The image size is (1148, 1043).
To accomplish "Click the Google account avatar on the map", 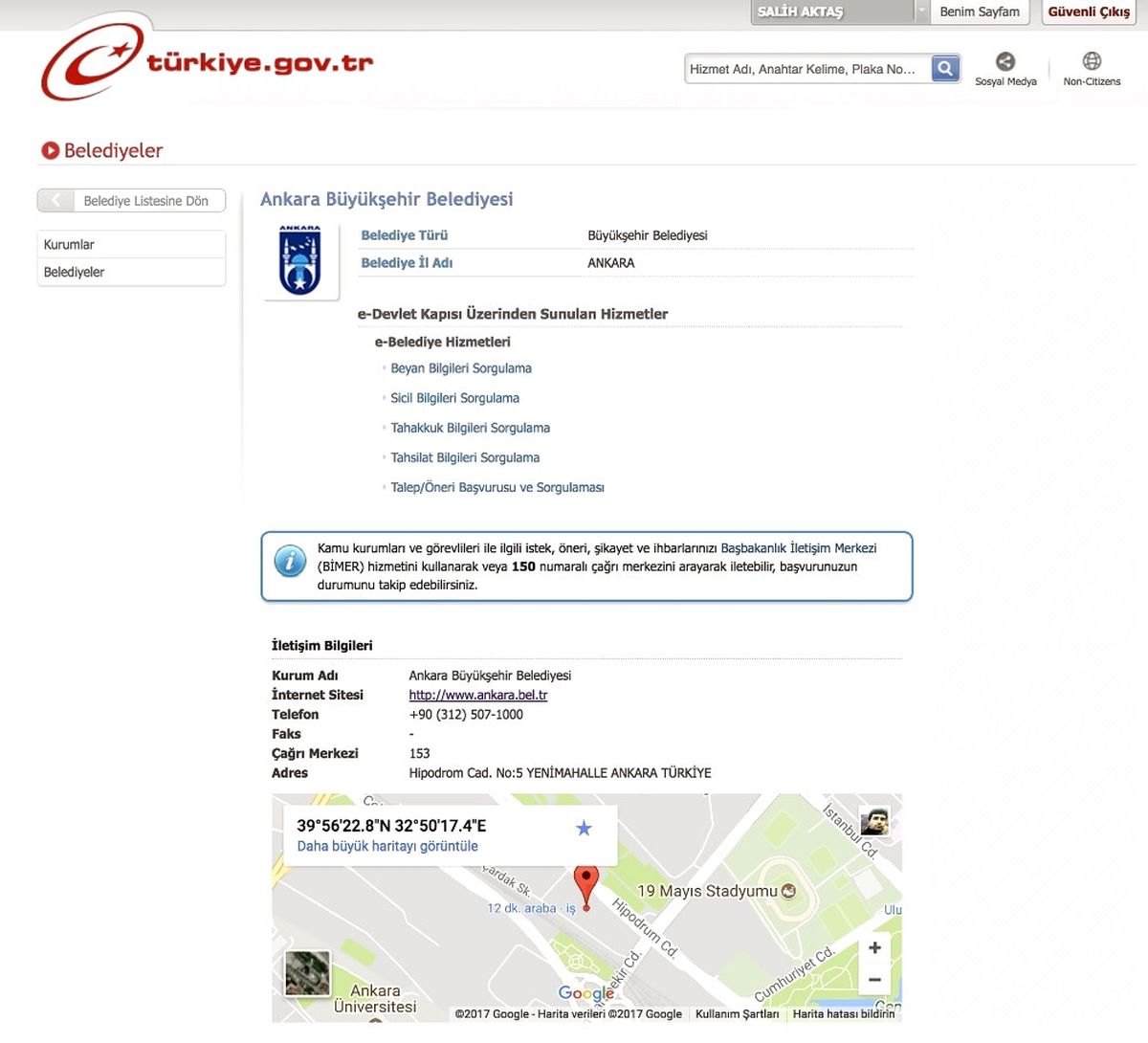I will point(874,821).
